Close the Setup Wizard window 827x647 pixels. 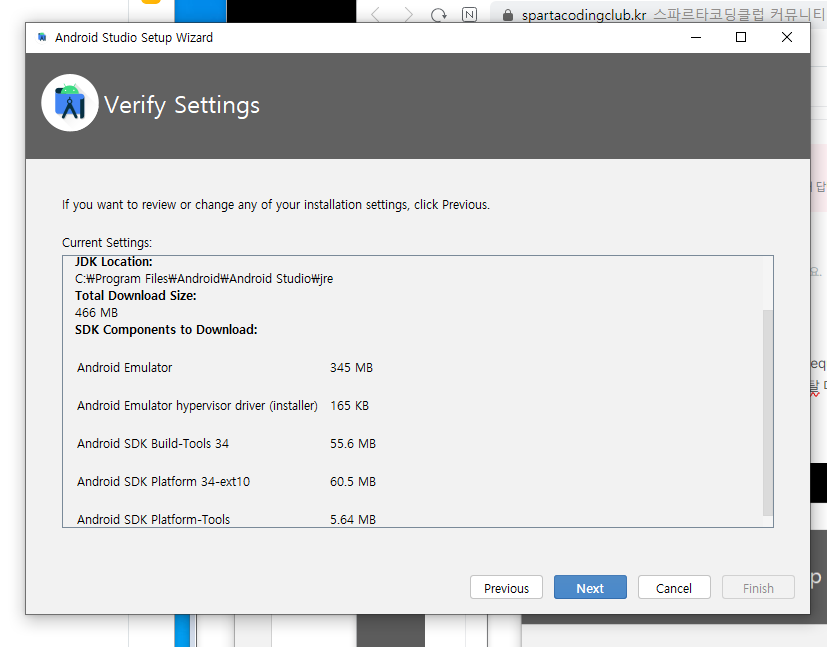786,37
